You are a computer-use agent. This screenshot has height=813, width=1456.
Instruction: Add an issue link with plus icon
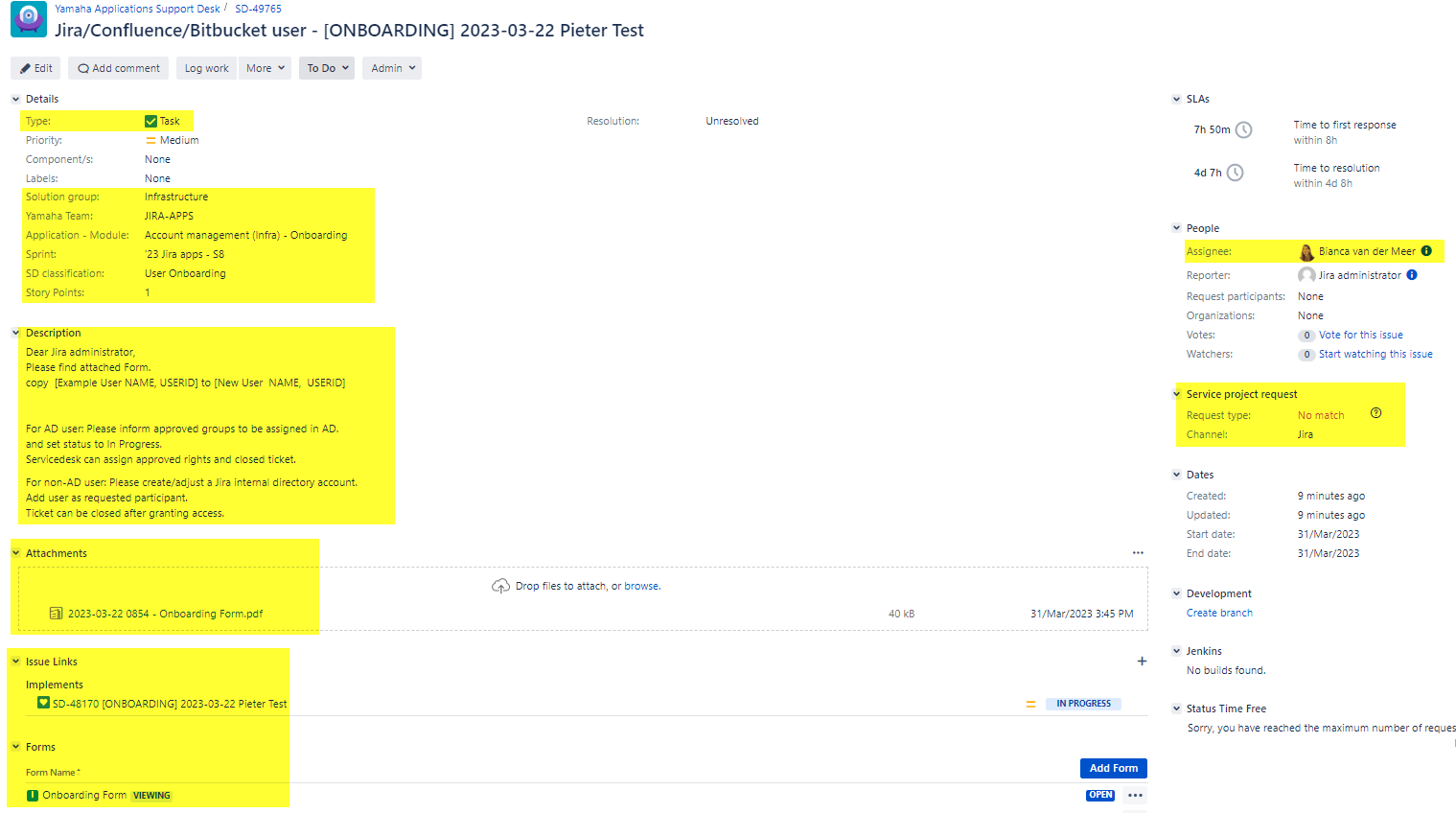1142,662
